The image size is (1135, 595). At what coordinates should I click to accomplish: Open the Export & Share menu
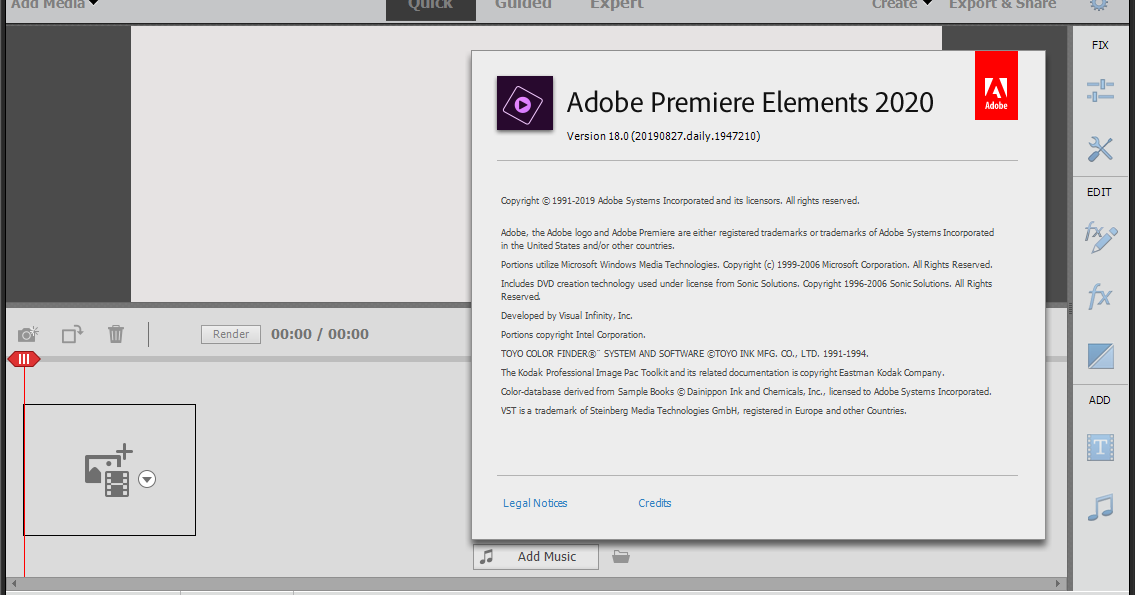point(1003,4)
